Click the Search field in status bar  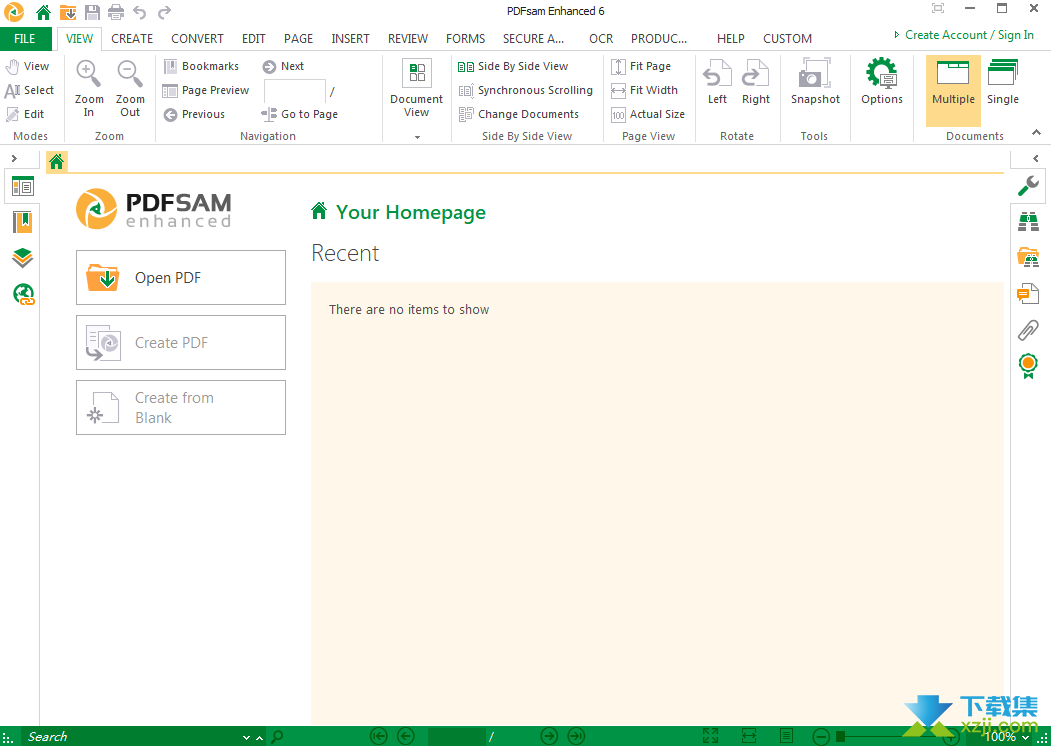click(132, 737)
